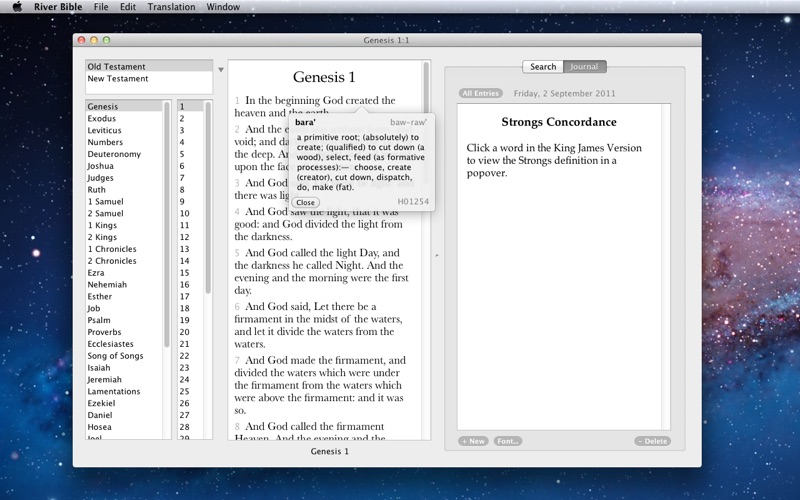Open the Apple menu
800x500 pixels.
(16, 7)
